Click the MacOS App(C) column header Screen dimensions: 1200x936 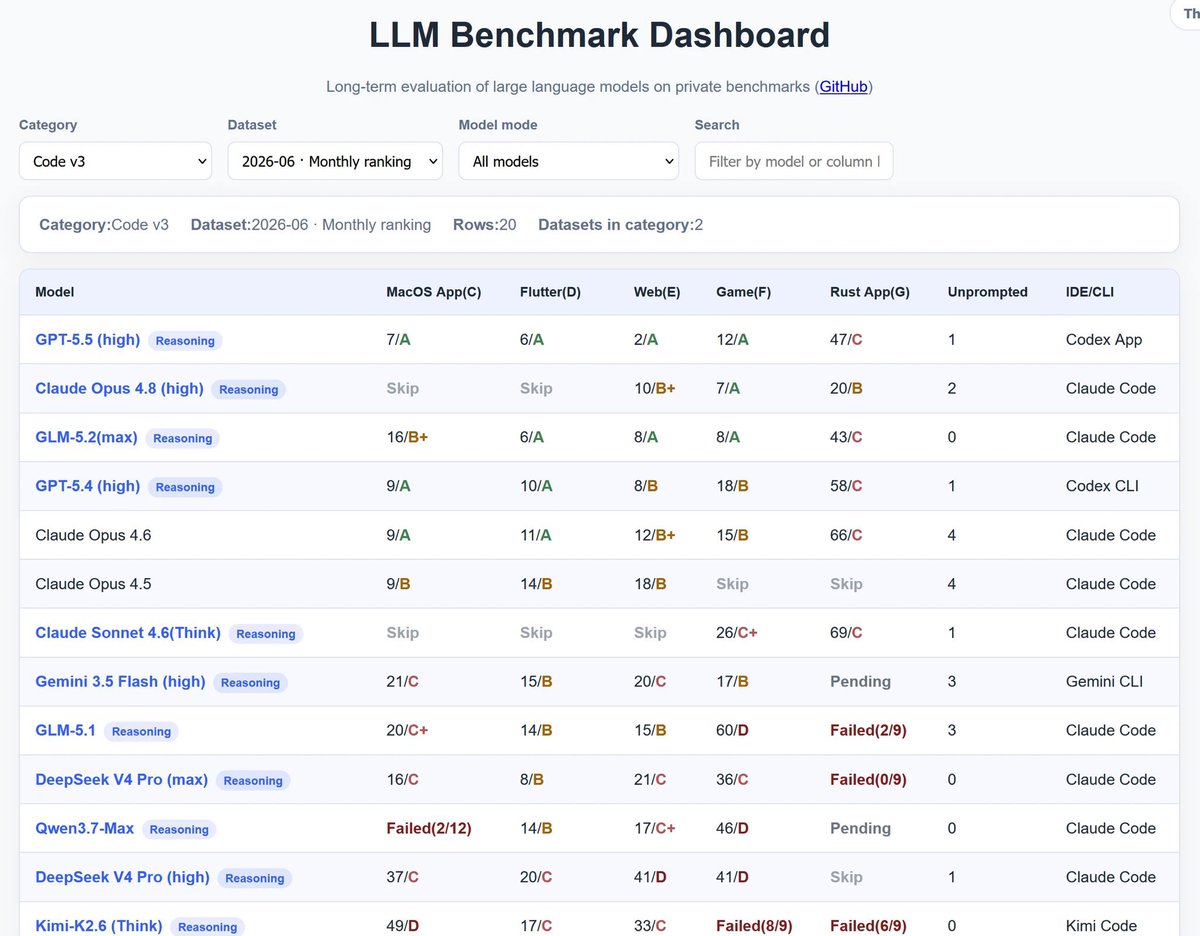tap(434, 292)
